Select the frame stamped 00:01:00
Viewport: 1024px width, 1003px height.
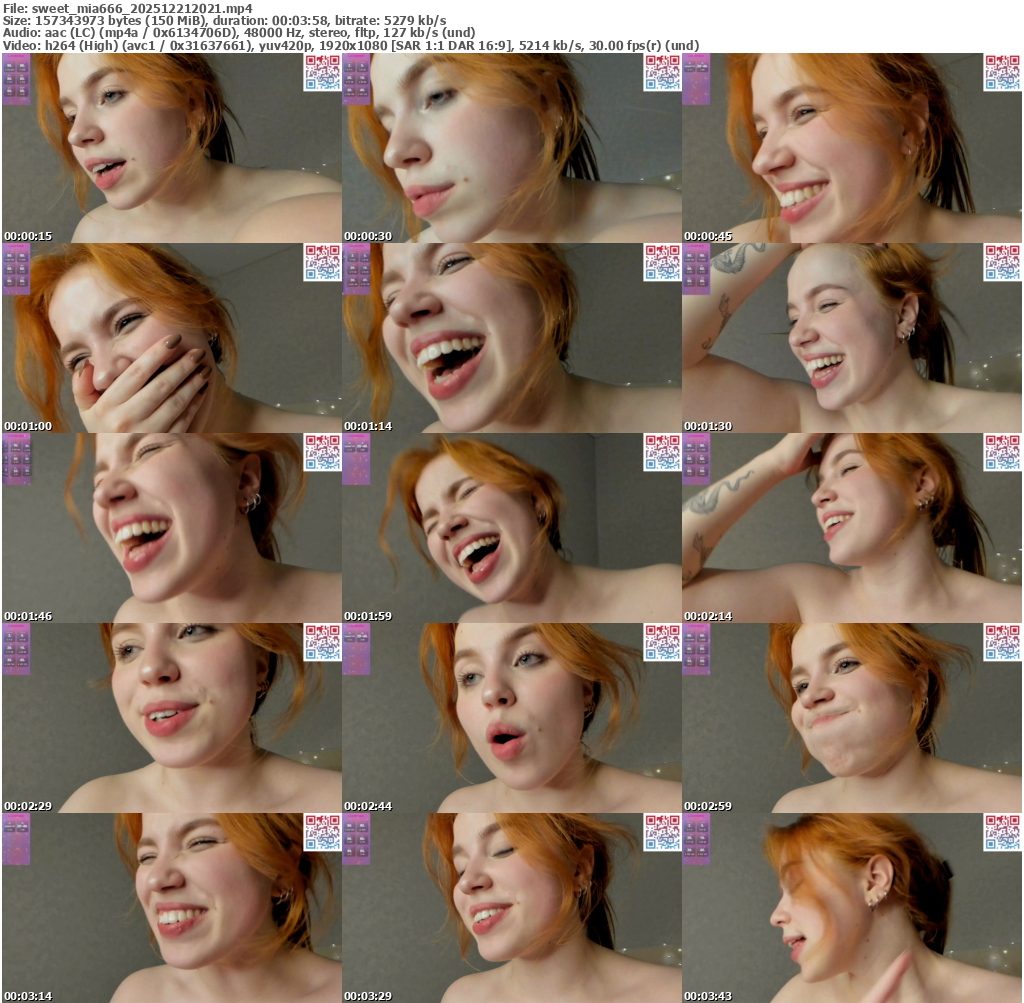pyautogui.click(x=172, y=338)
